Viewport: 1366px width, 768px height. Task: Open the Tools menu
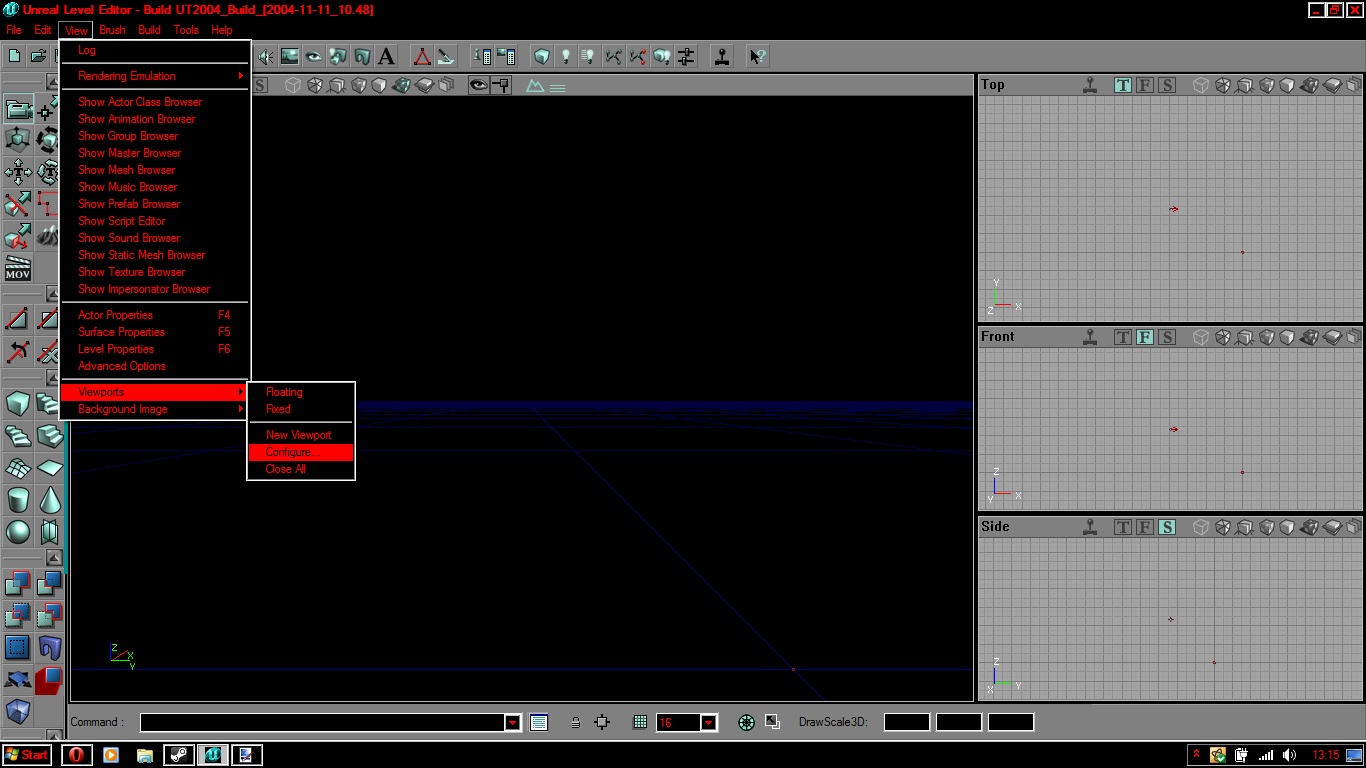coord(186,30)
